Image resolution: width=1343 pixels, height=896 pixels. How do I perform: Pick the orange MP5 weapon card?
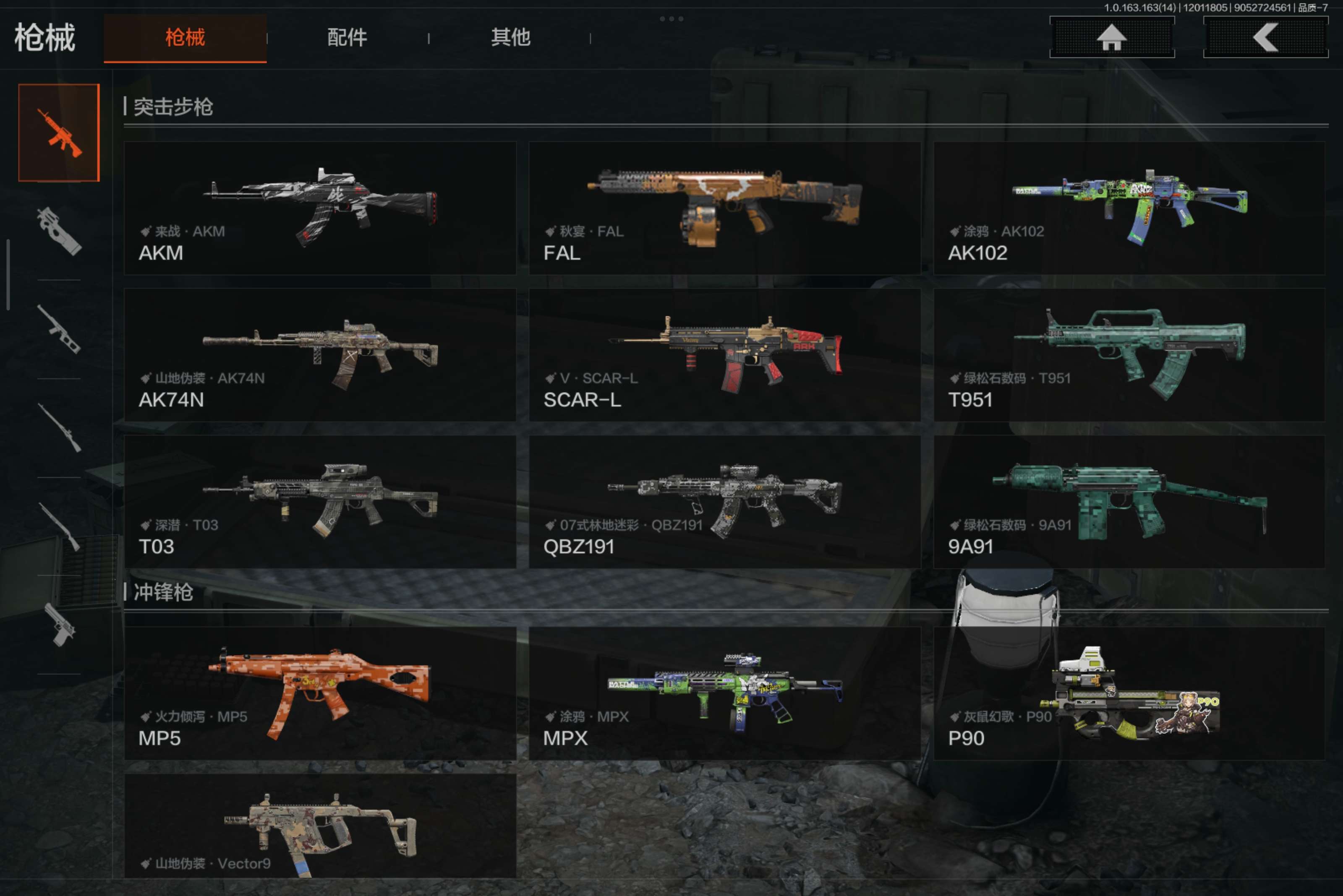pyautogui.click(x=320, y=693)
